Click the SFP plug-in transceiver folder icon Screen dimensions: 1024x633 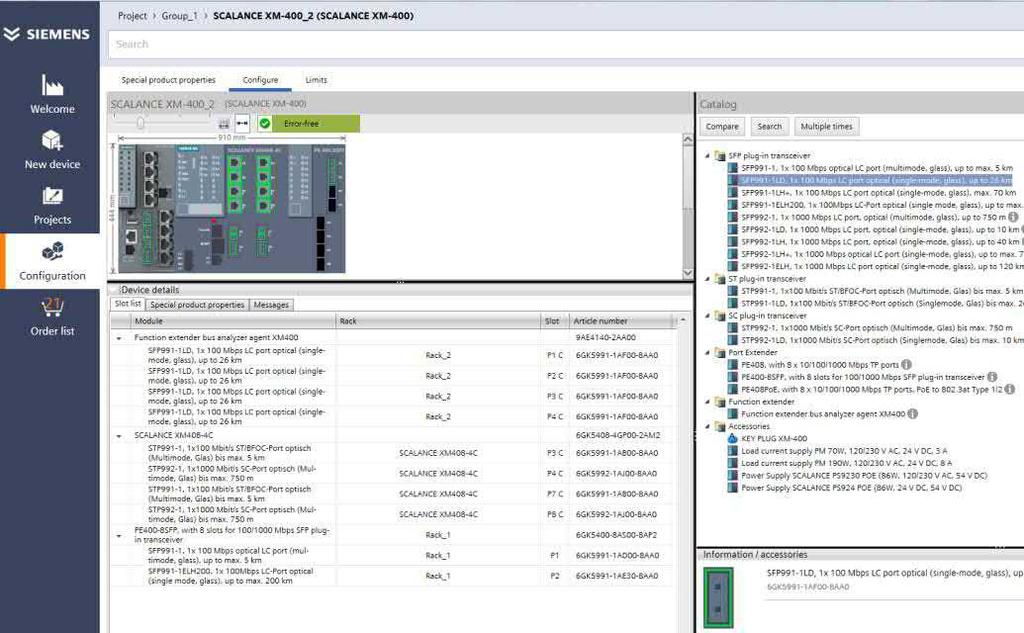[720, 155]
